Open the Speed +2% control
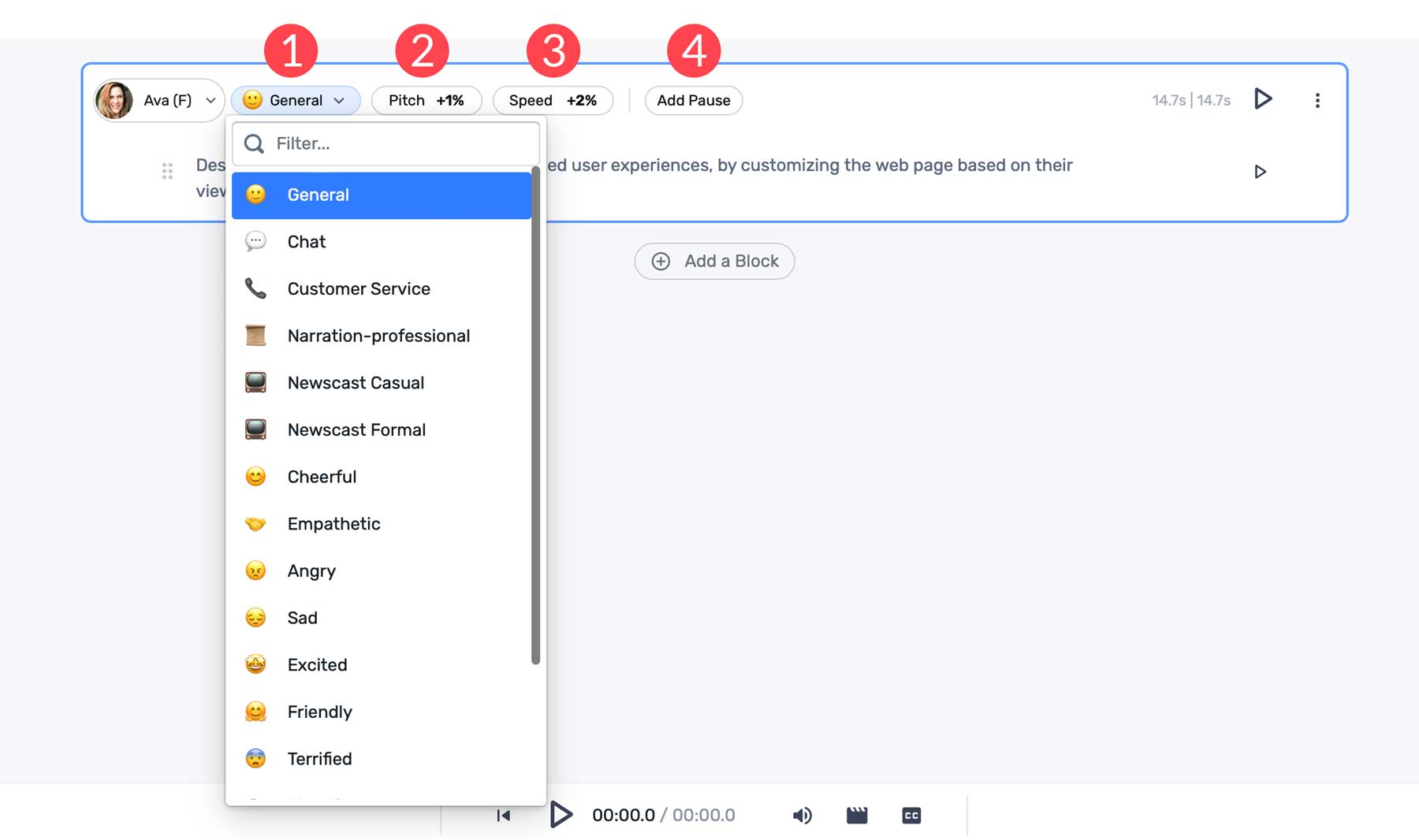The image size is (1419, 840). (x=552, y=100)
